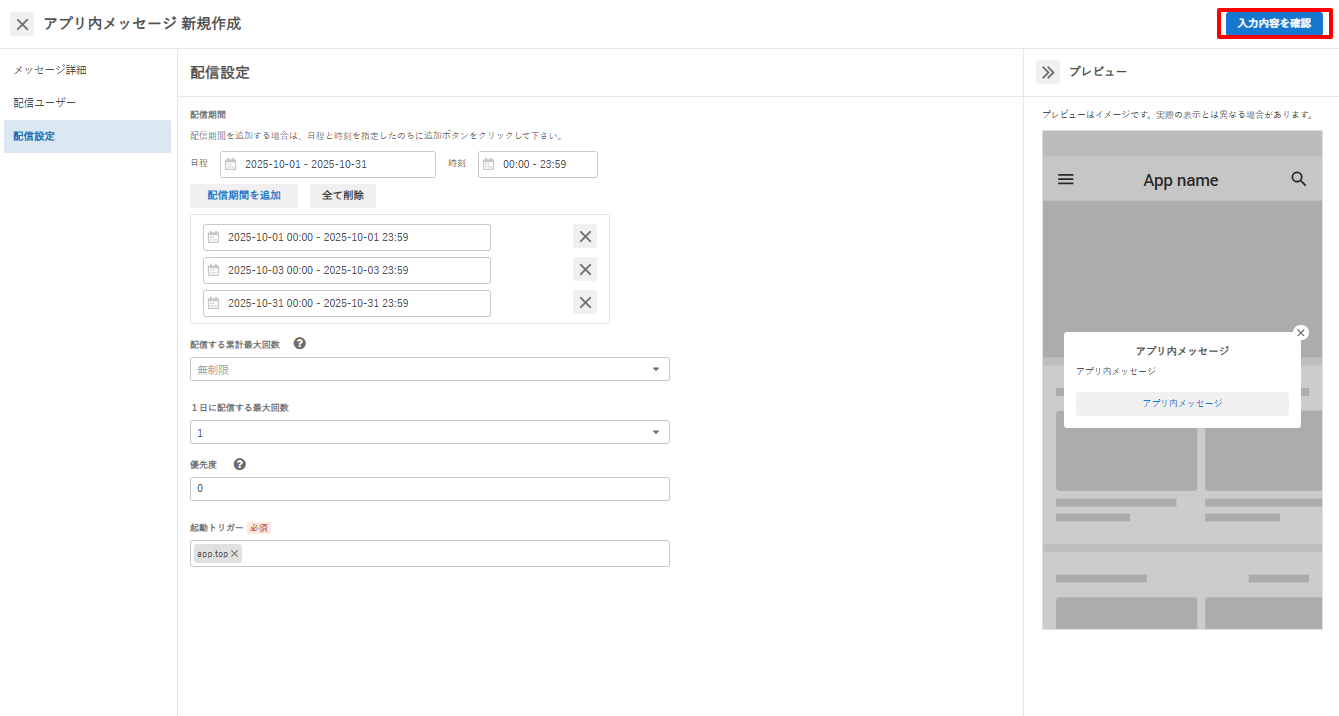Show help for 優先度
Image resolution: width=1339 pixels, height=716 pixels.
click(240, 464)
